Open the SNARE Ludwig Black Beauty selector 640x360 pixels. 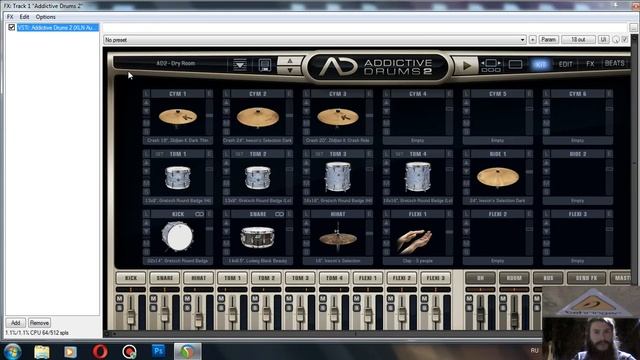click(x=258, y=261)
